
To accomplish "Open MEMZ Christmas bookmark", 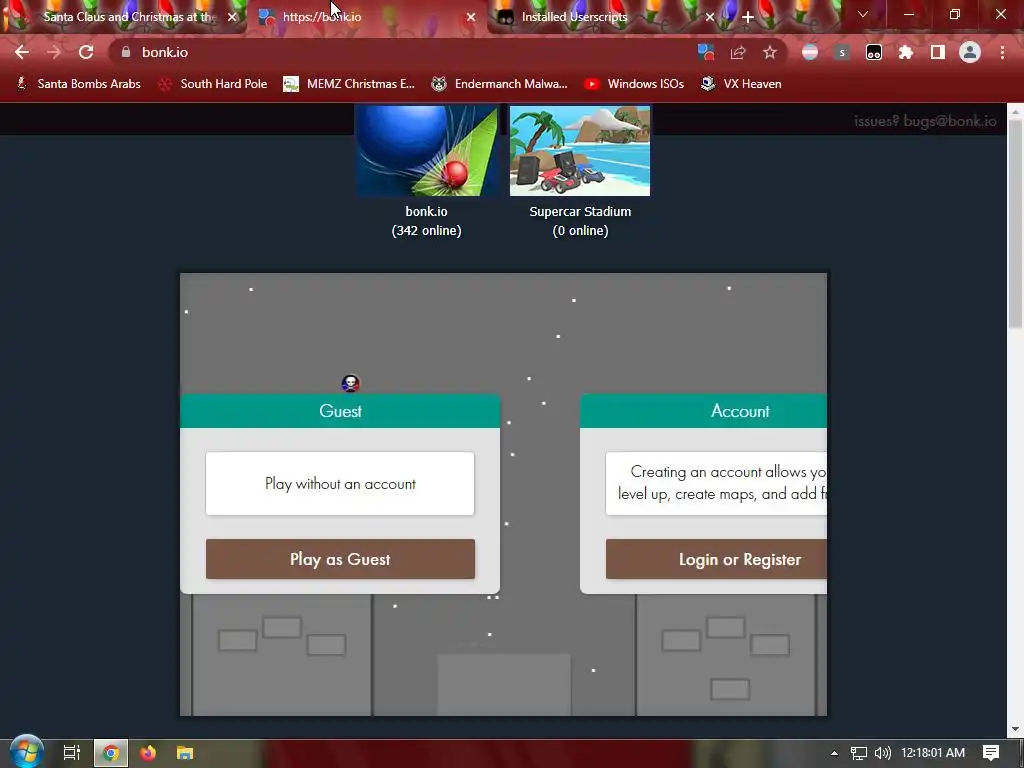I will point(349,84).
